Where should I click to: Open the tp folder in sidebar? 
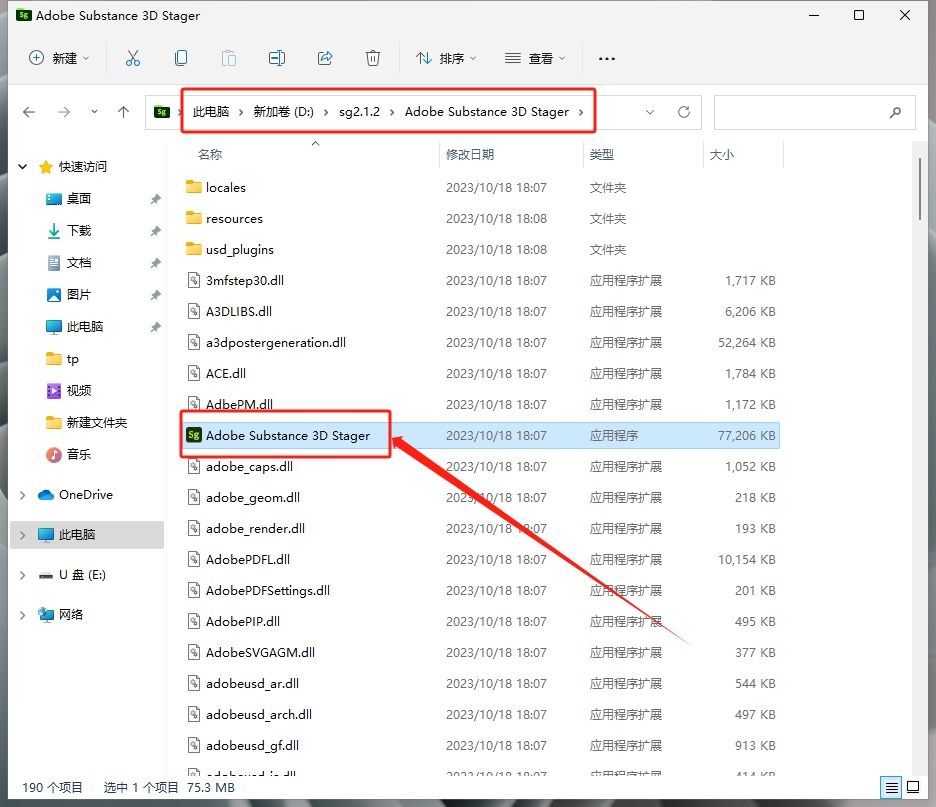tap(72, 359)
